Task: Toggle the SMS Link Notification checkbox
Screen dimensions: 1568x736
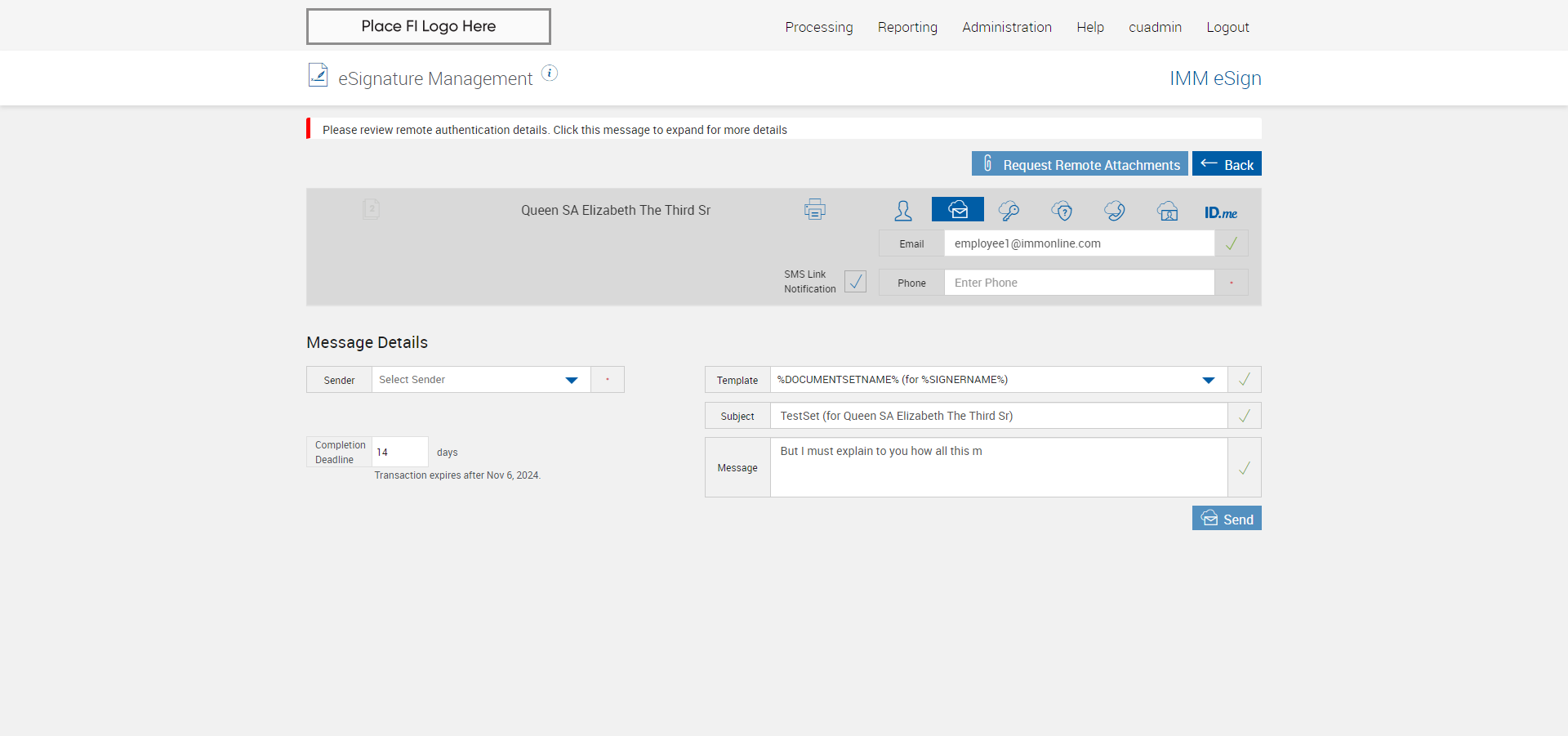Action: [x=855, y=282]
